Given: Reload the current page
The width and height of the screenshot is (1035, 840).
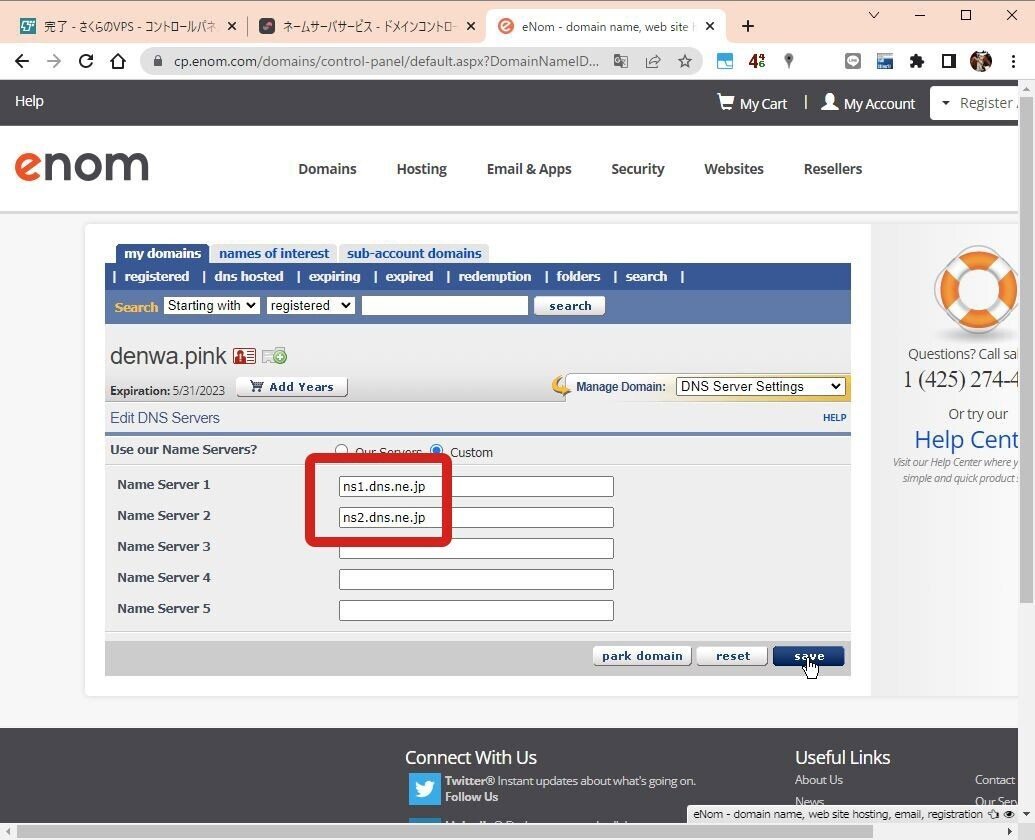Looking at the screenshot, I should point(86,61).
